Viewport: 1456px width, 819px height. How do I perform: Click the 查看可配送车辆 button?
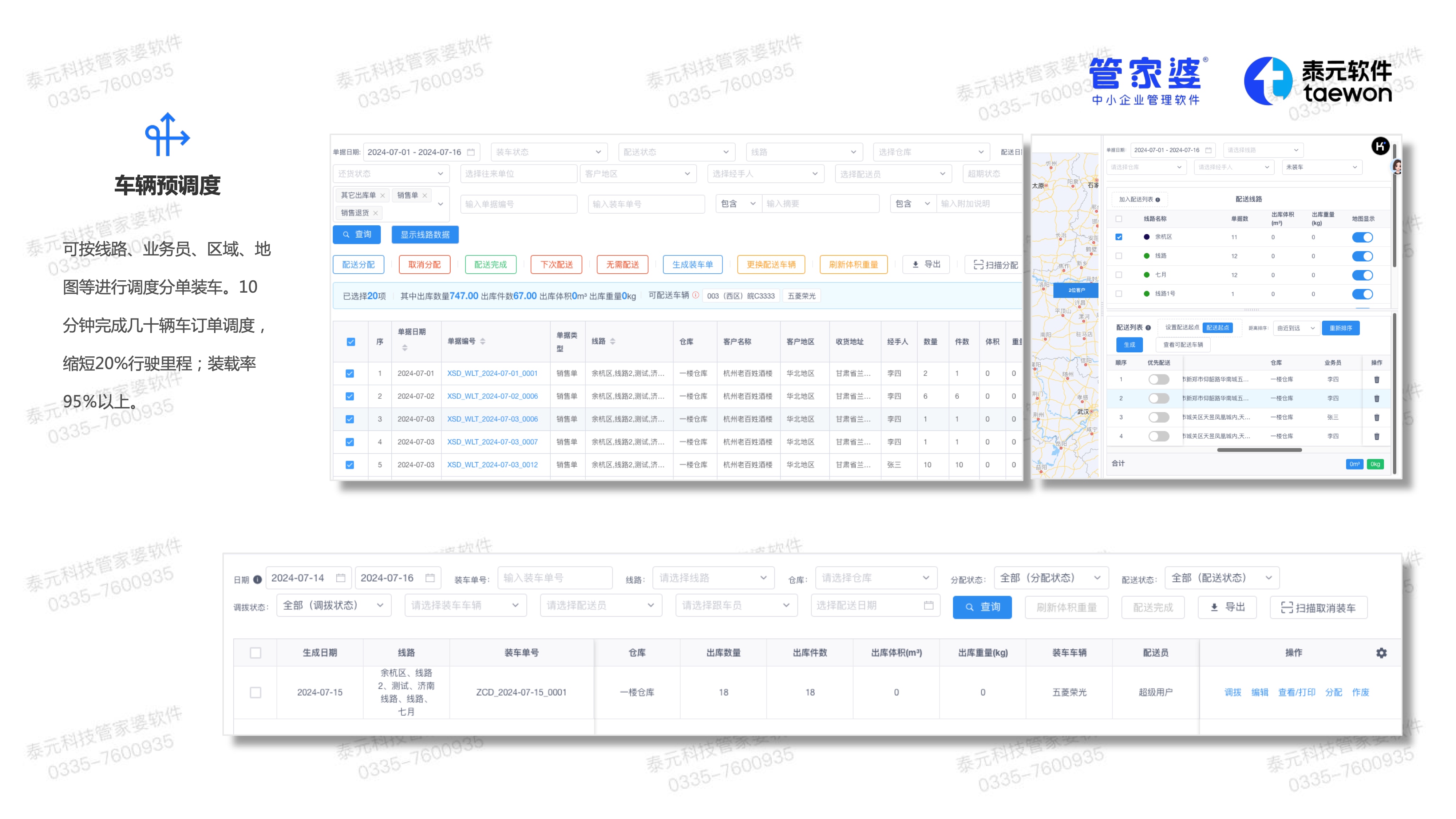click(1183, 345)
